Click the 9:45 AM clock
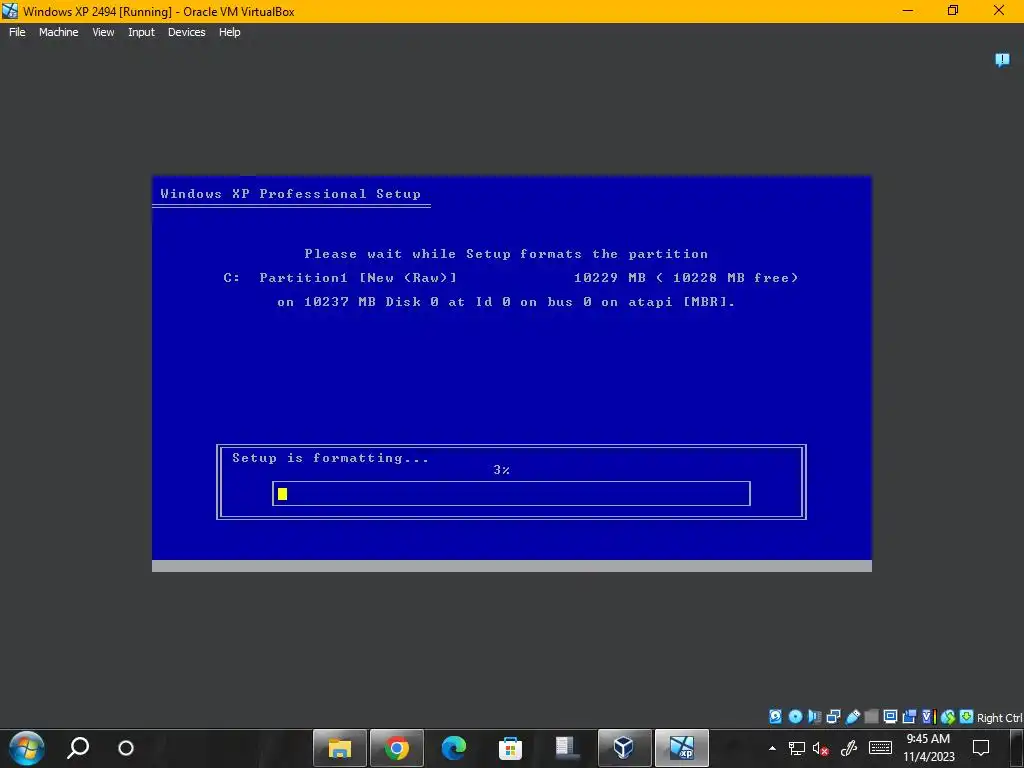This screenshot has height=768, width=1024. point(928,739)
